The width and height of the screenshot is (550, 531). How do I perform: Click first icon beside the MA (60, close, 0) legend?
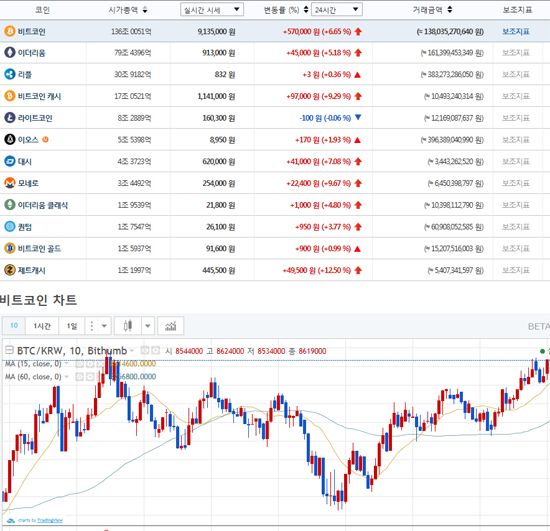pos(80,377)
